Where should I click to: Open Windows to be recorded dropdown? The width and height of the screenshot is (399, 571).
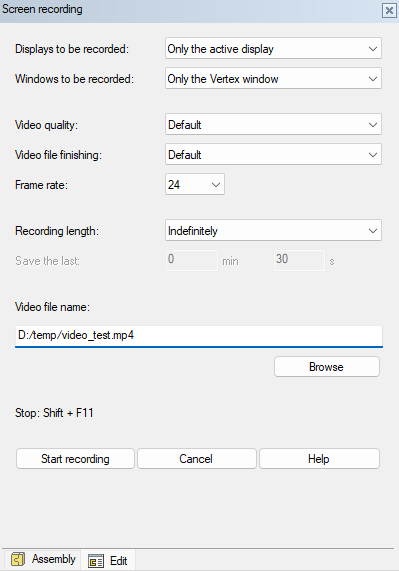[x=273, y=78]
